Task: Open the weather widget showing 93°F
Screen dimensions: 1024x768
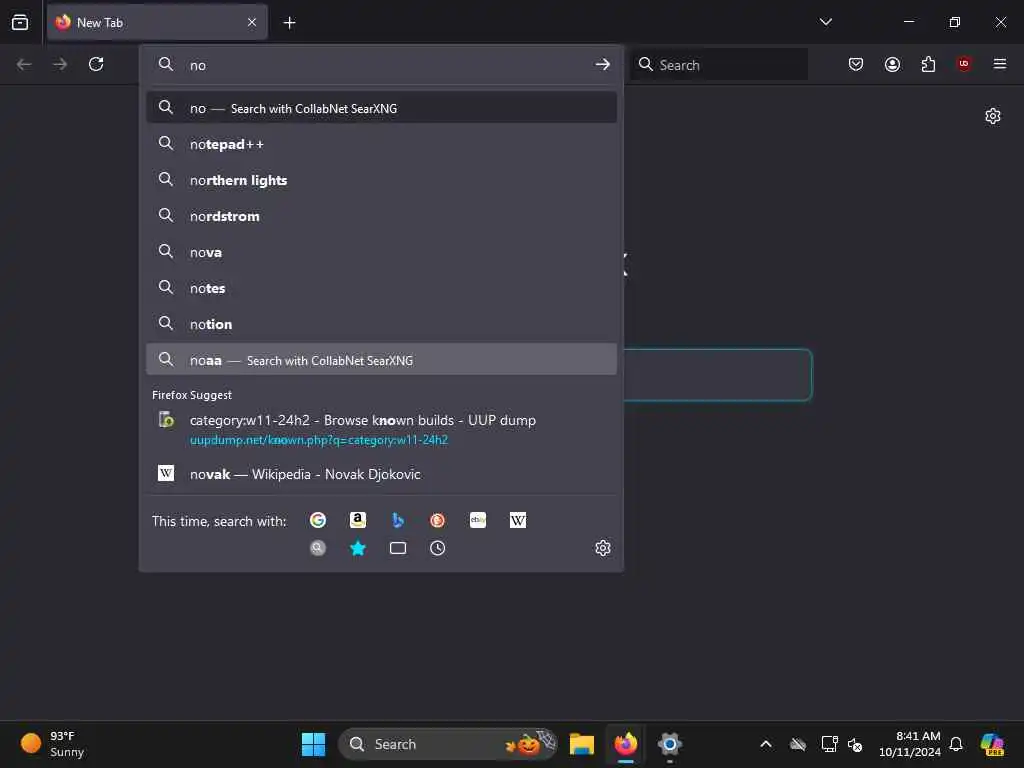Action: pos(54,744)
